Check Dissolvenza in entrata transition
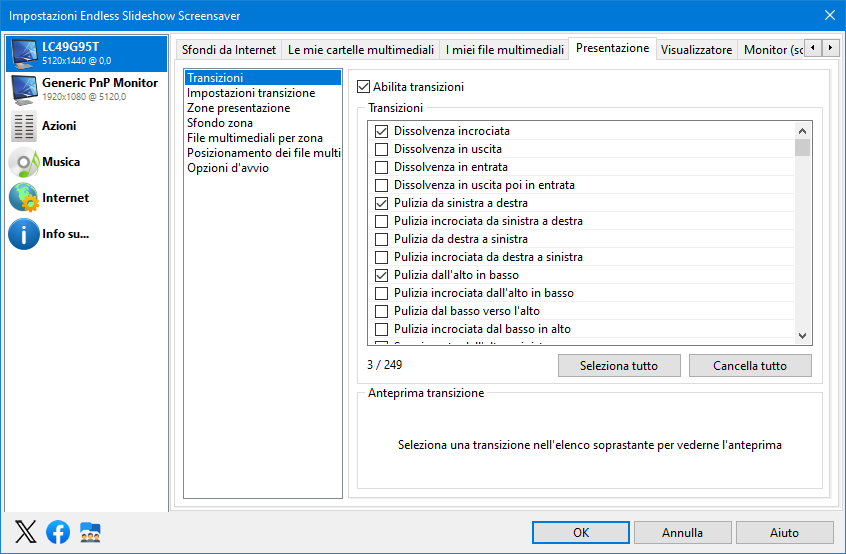The image size is (846, 554). (x=381, y=167)
